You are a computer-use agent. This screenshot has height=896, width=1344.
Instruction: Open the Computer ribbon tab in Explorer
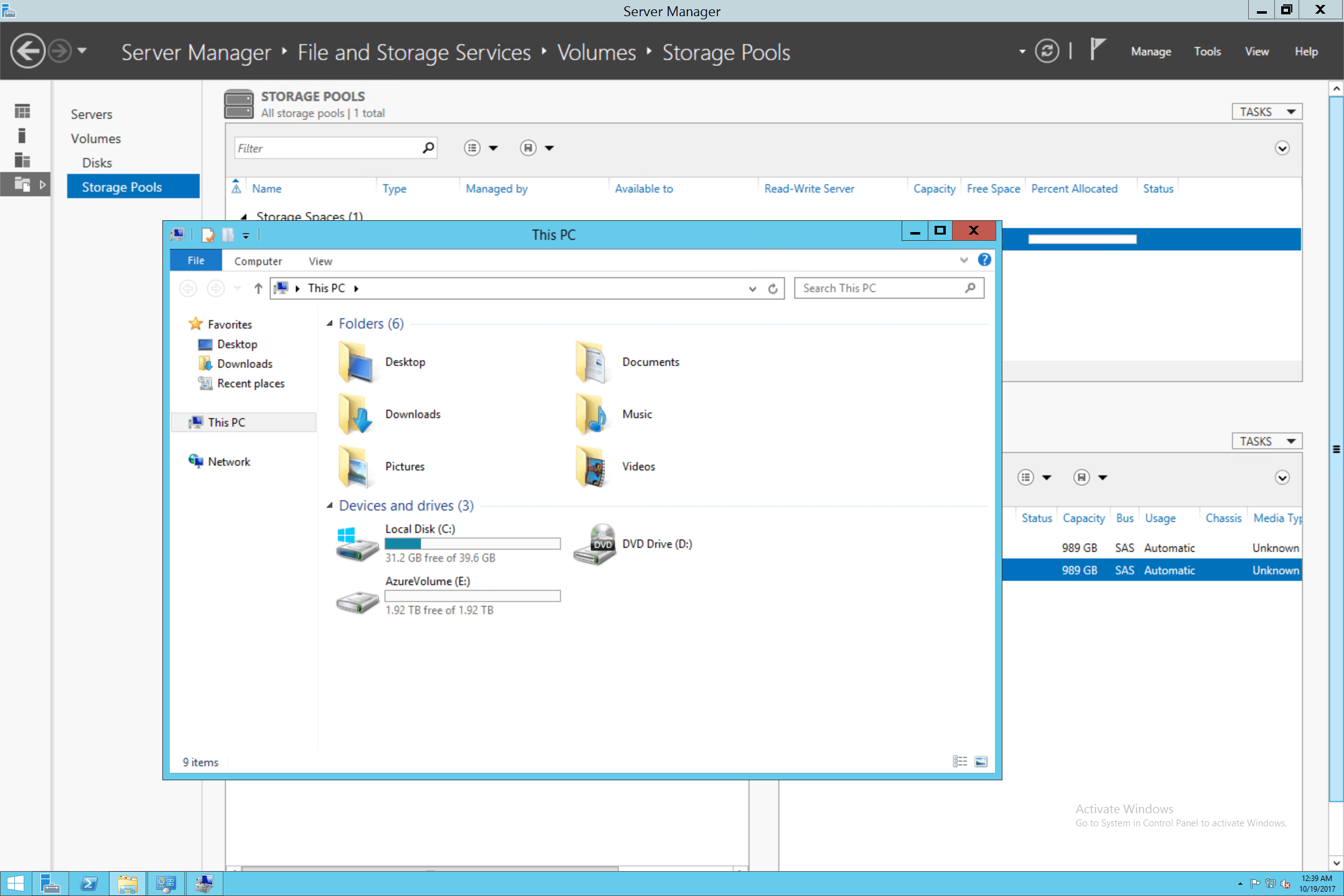pos(258,261)
